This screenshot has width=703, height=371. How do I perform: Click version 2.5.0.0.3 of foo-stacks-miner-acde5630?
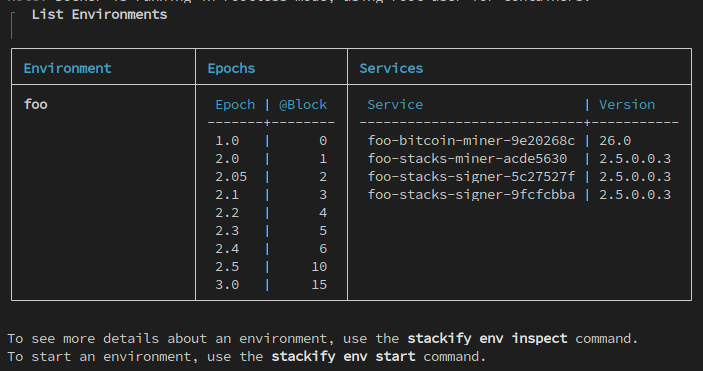point(635,159)
